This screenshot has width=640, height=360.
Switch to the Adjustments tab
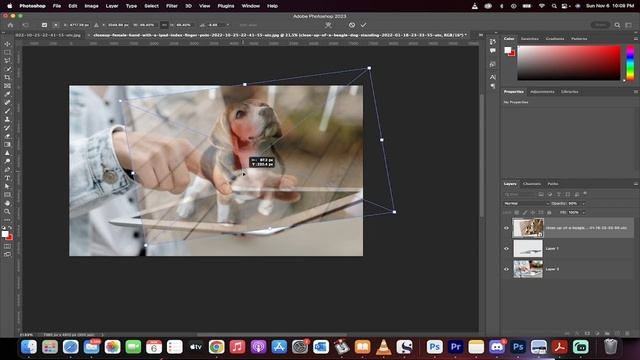542,92
